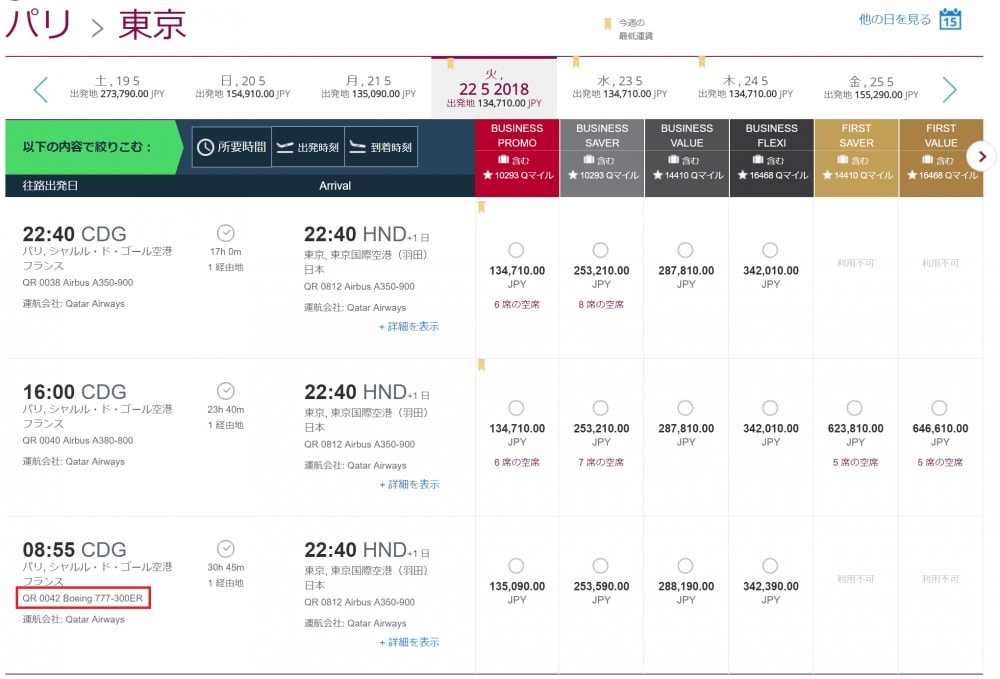1000x679 pixels.
Task: Switch to Wednesday 23 5 date tab
Action: (620, 87)
